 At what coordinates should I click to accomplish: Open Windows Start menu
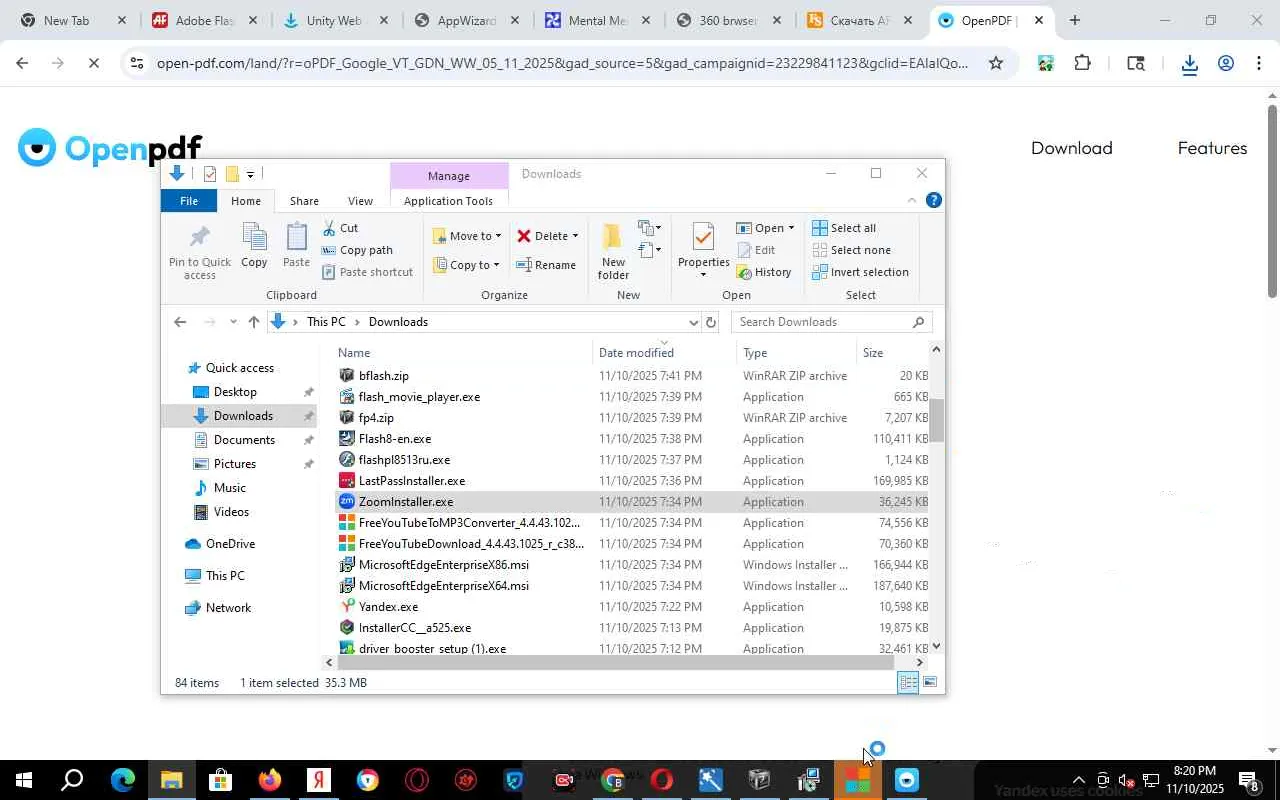point(24,780)
